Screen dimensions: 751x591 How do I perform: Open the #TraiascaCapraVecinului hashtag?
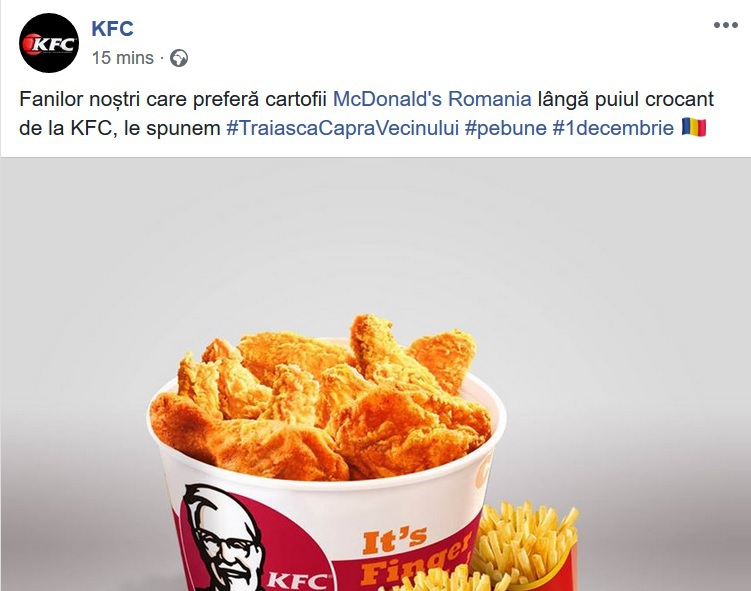click(342, 128)
